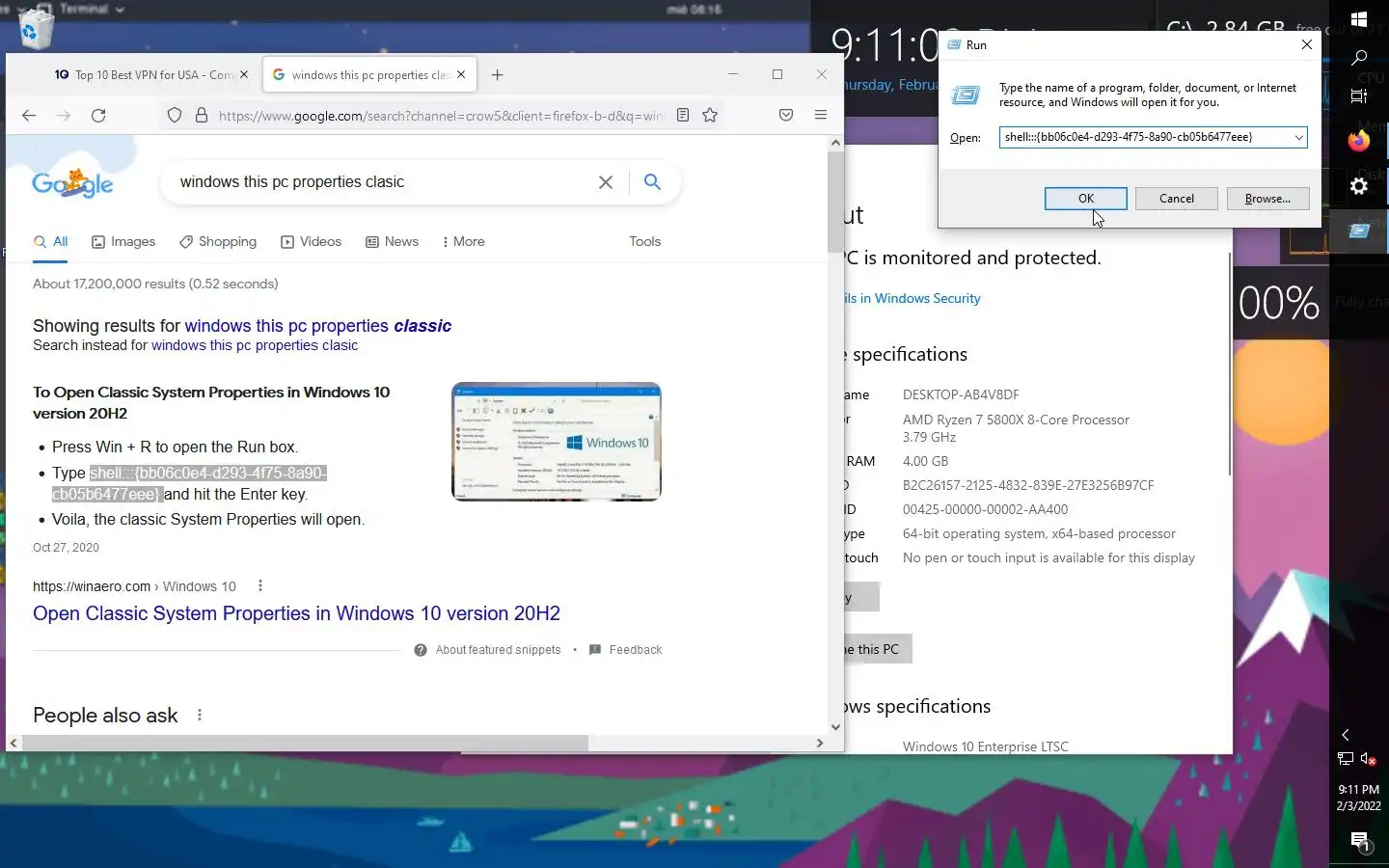Open Firefox tracking protection shield
The width and height of the screenshot is (1389, 868).
pos(175,116)
